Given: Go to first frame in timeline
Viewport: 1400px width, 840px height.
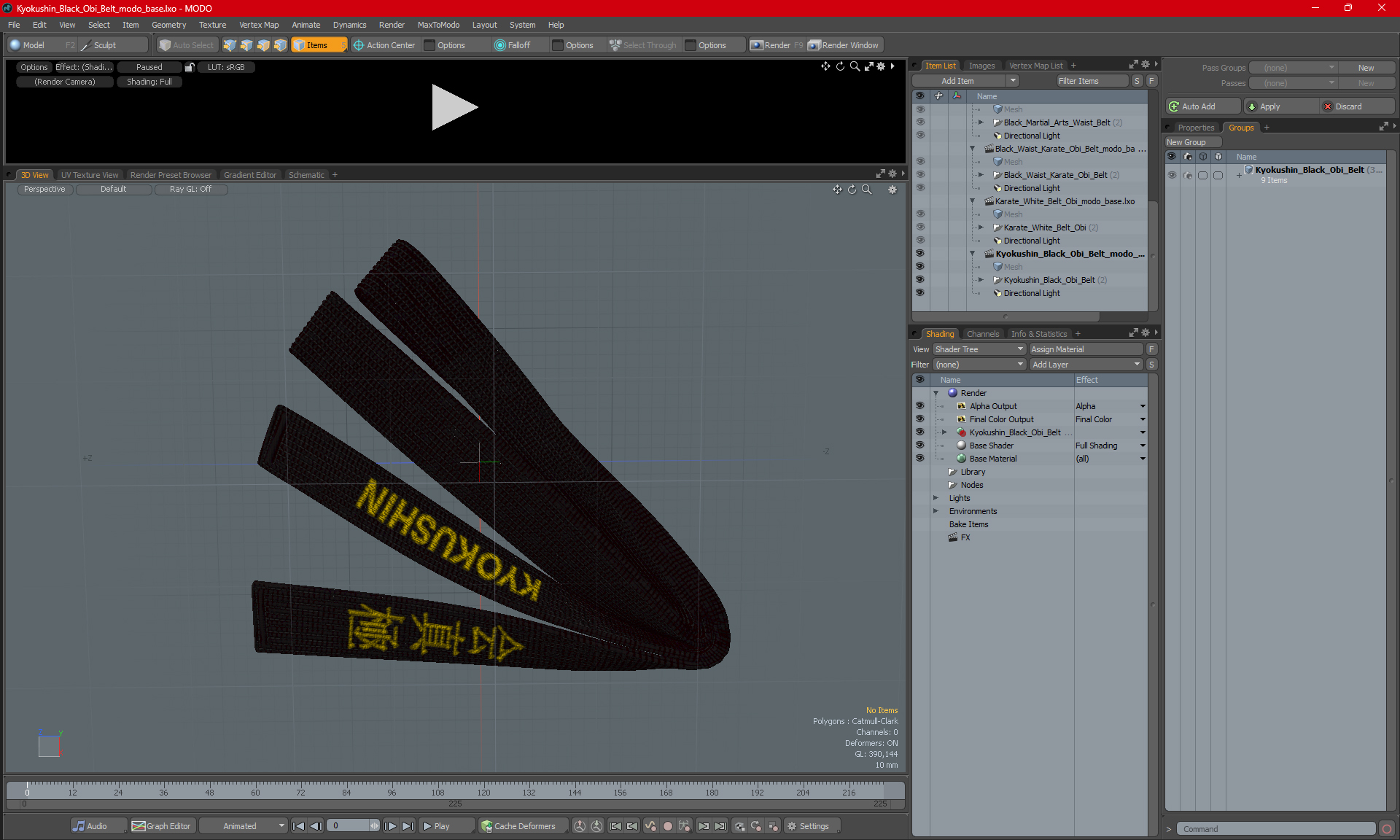Looking at the screenshot, I should (298, 826).
